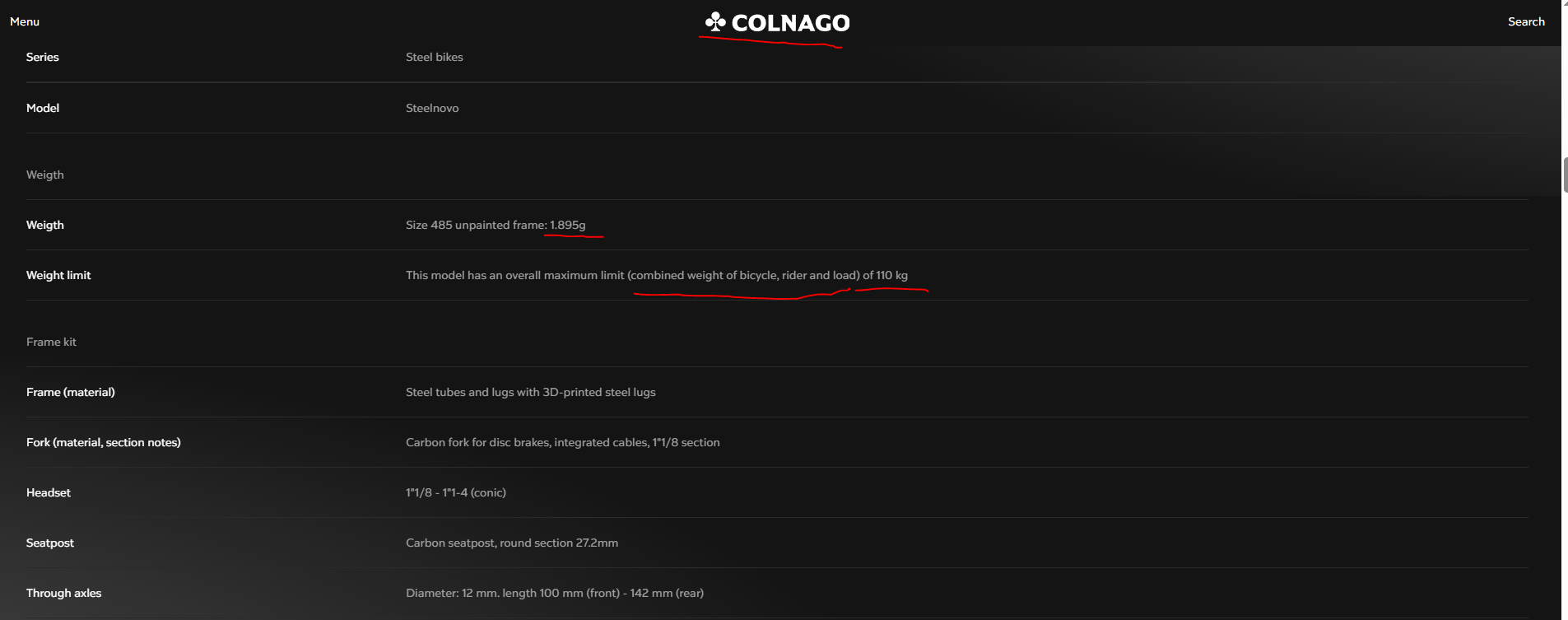This screenshot has height=620, width=1568.
Task: Click the Steelnovo model value
Action: click(x=432, y=108)
